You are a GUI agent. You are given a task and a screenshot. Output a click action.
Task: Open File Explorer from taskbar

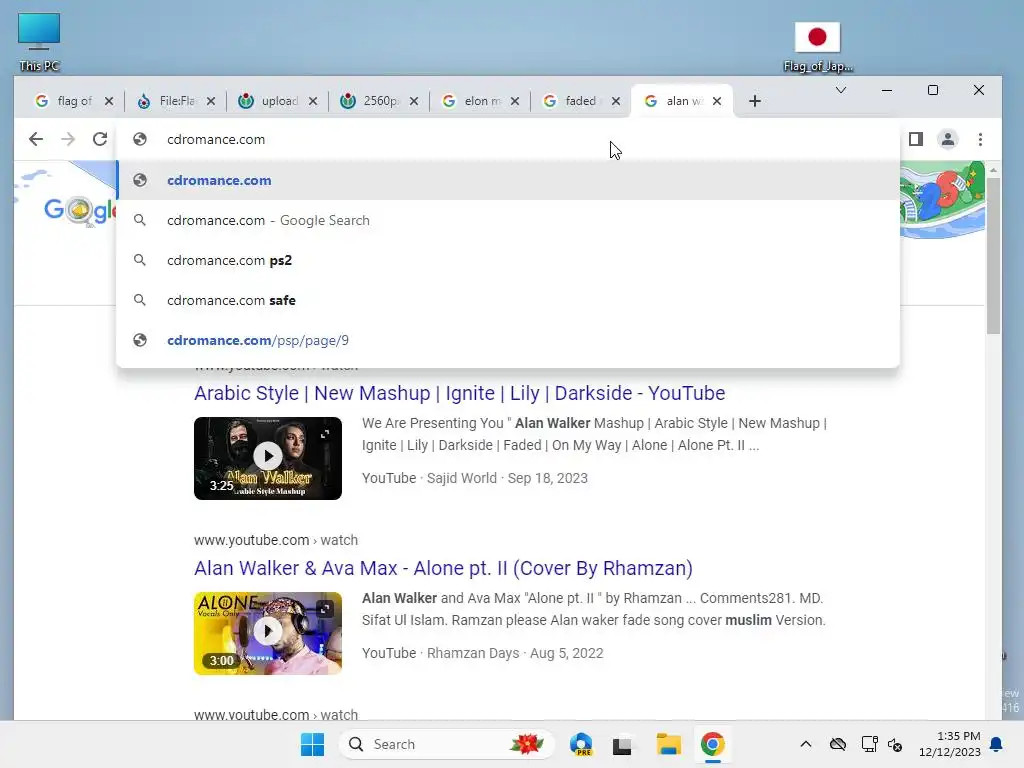[x=669, y=744]
